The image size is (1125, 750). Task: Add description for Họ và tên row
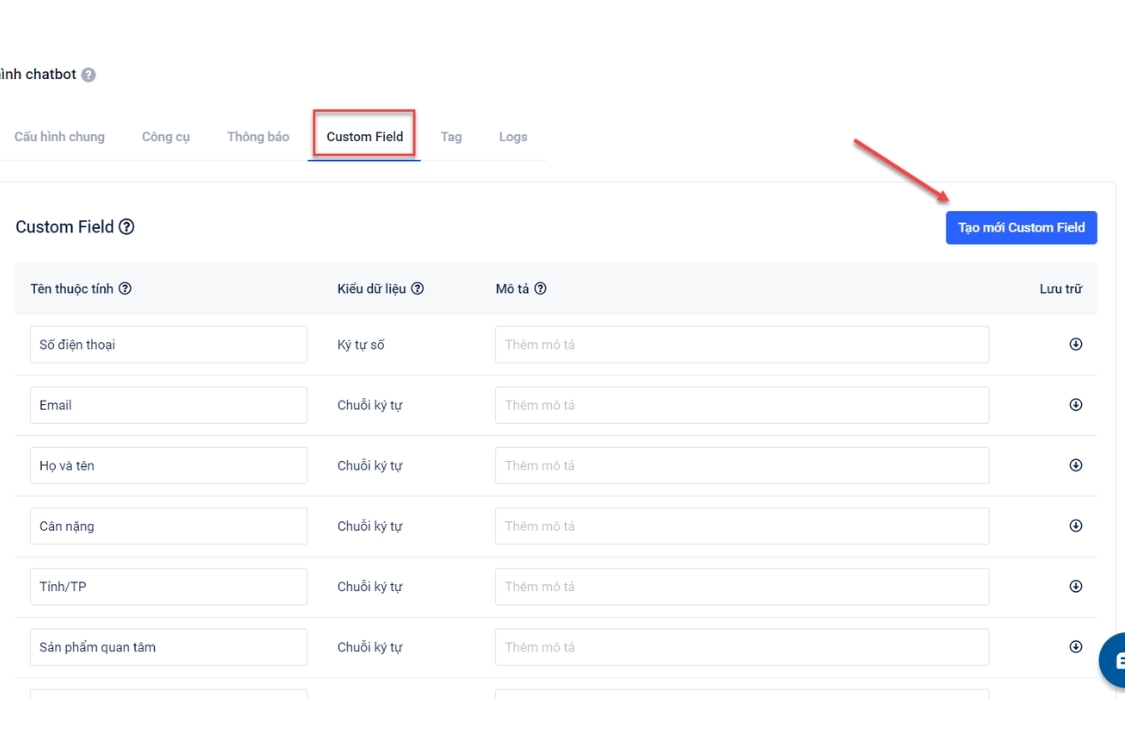[x=742, y=465]
